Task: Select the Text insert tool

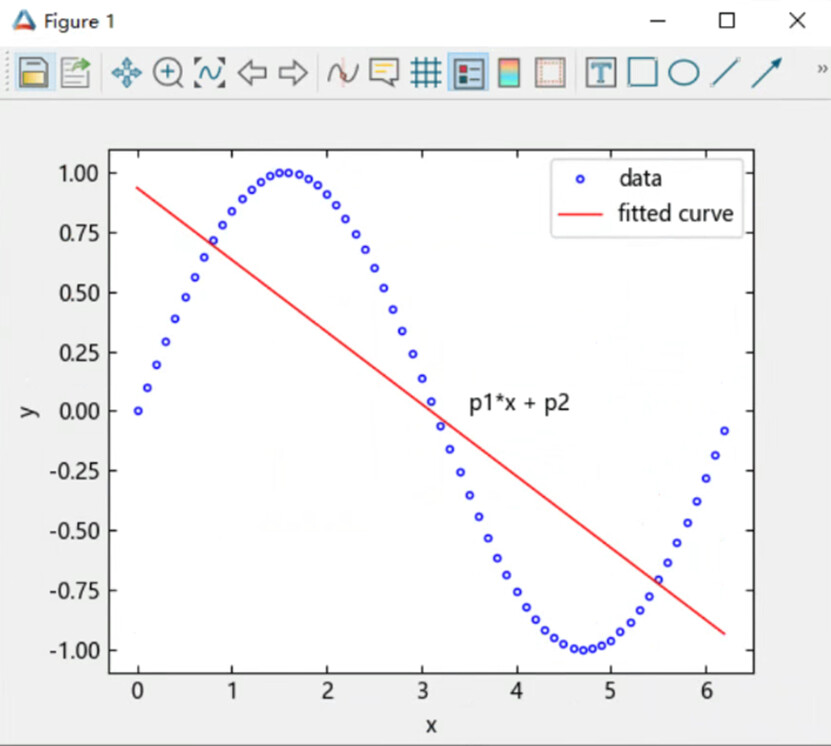Action: 601,72
